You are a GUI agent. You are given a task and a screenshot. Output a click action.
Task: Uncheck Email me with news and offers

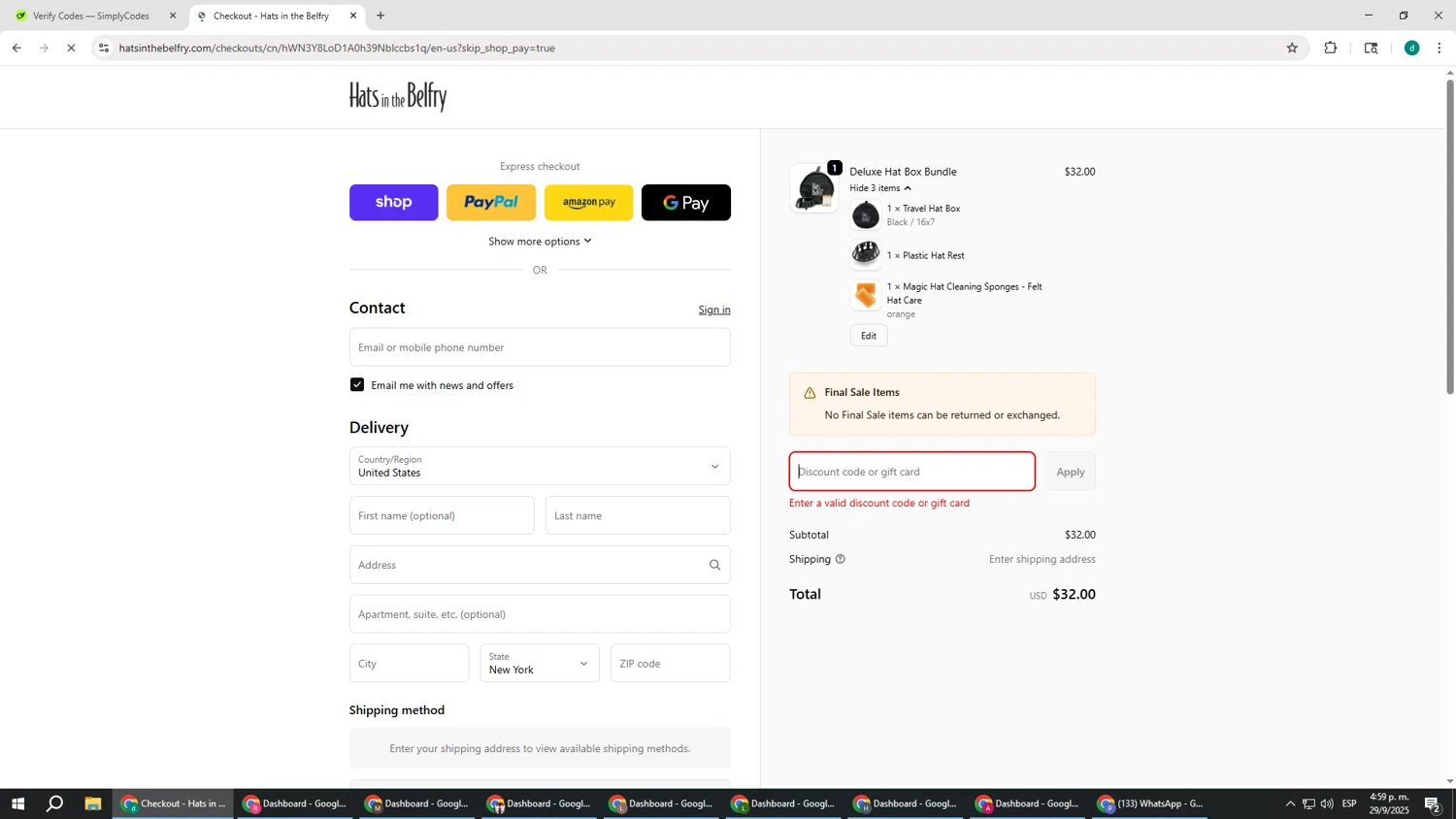(x=357, y=385)
